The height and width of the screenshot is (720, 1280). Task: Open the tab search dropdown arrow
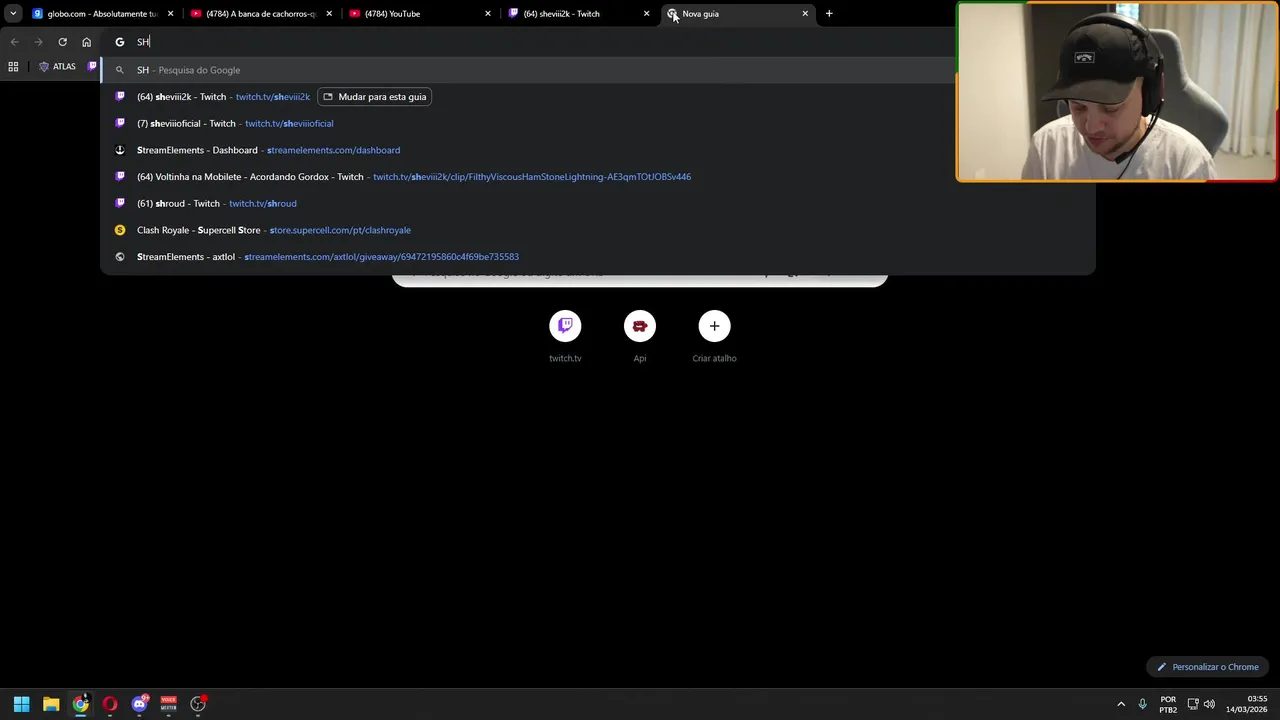point(13,14)
